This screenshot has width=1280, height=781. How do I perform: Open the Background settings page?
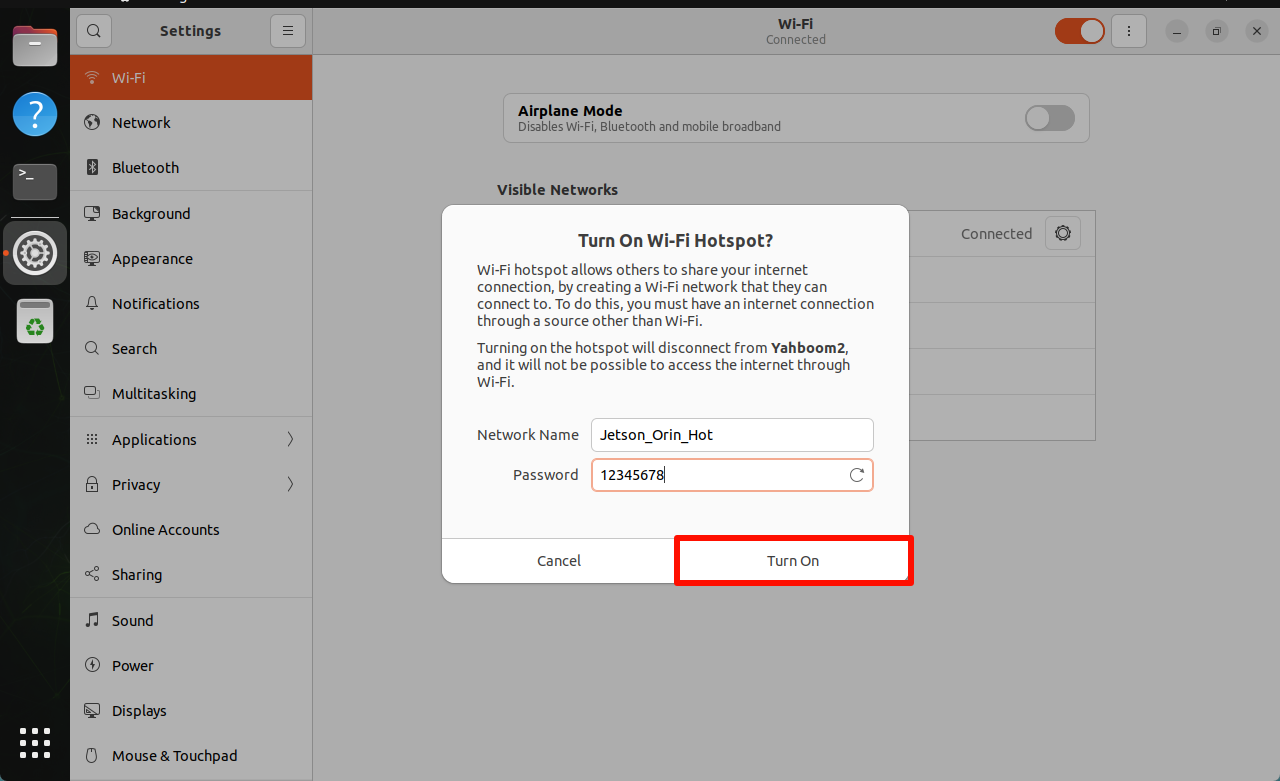[x=191, y=213]
